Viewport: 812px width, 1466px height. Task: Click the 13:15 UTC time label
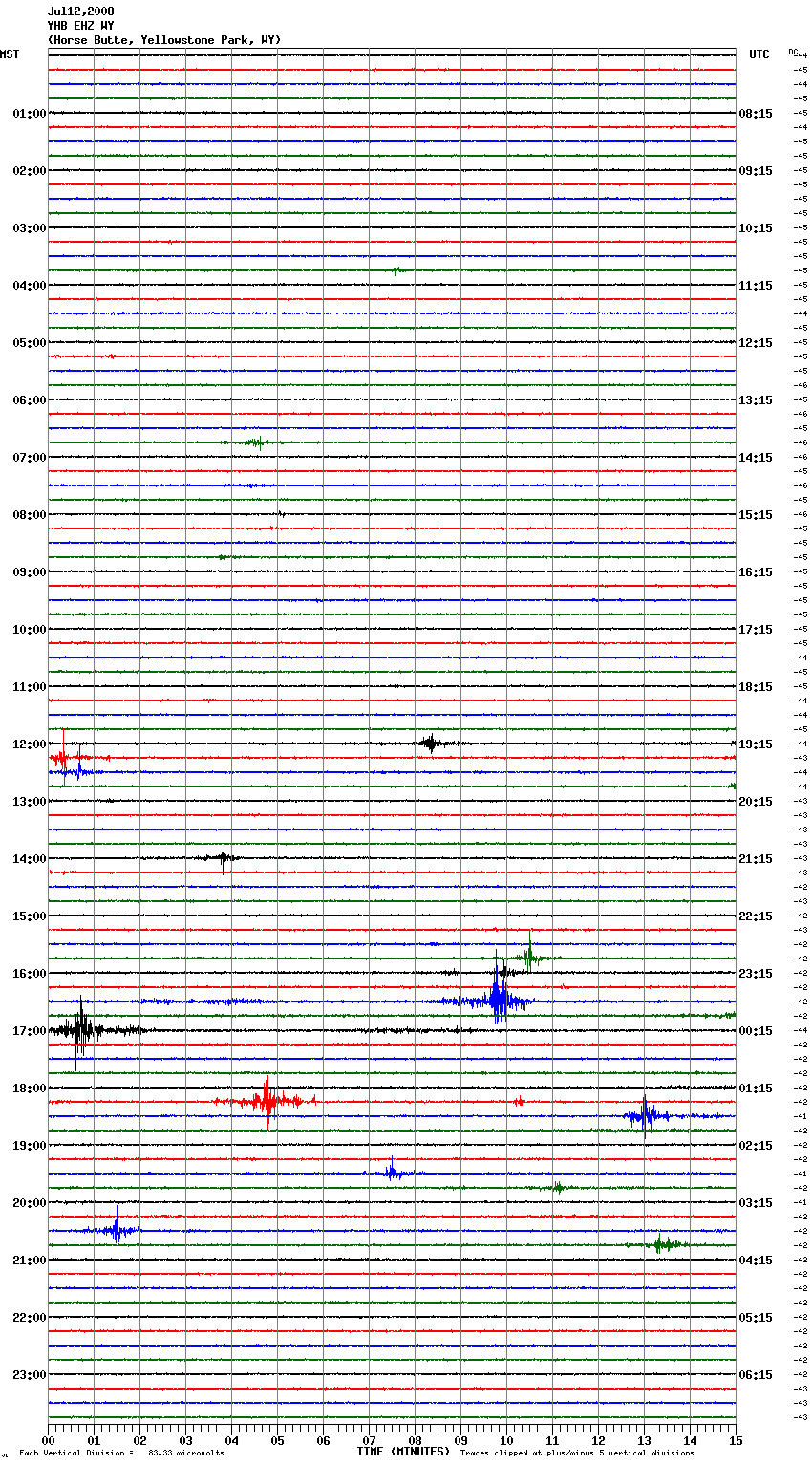click(x=756, y=400)
